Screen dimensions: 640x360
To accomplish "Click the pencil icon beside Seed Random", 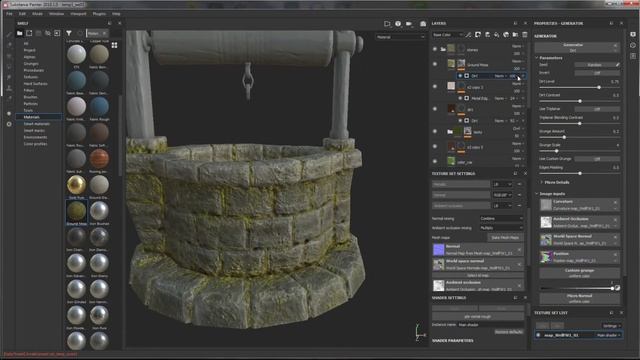I will click(x=618, y=64).
